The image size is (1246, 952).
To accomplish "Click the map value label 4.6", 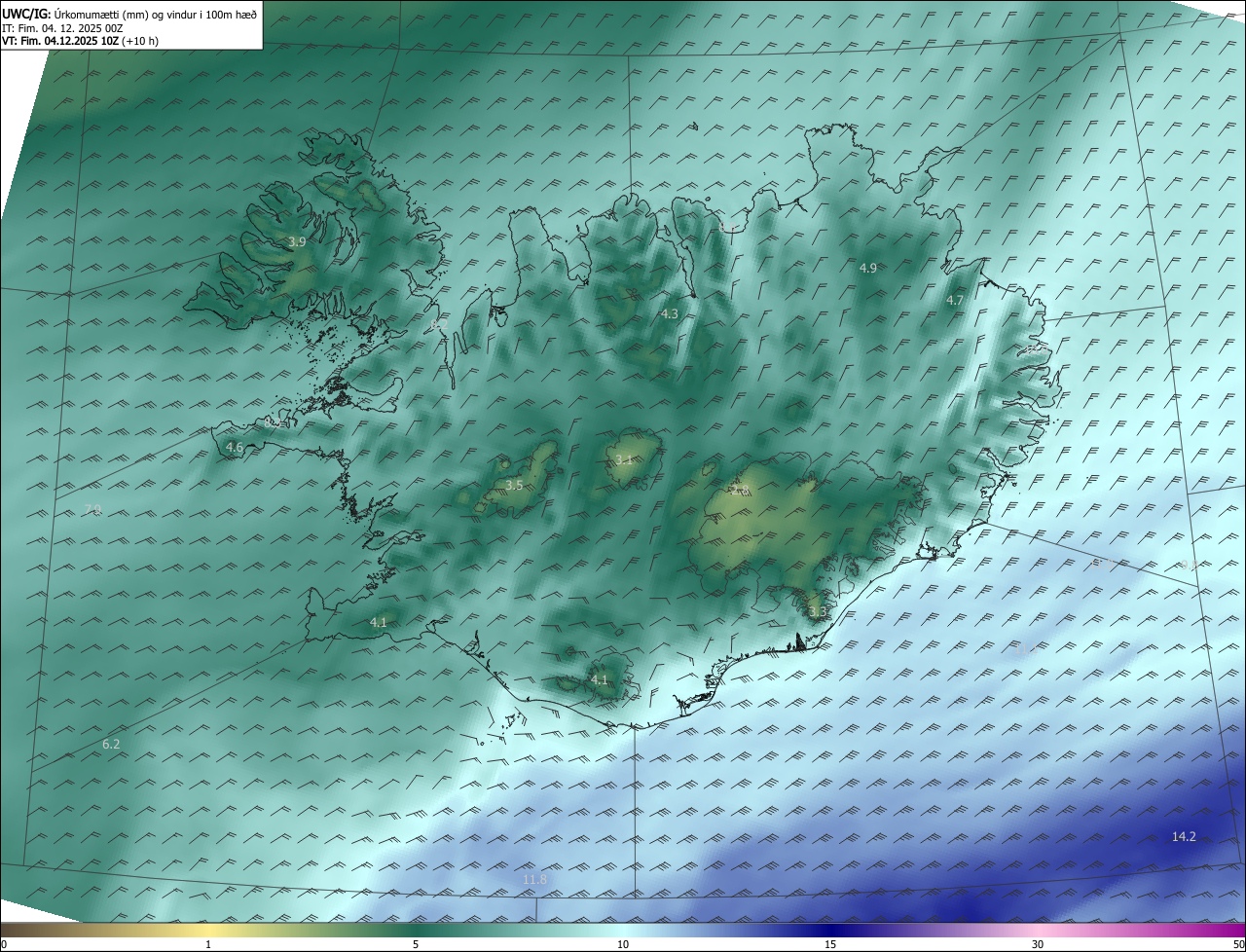I will click(235, 448).
